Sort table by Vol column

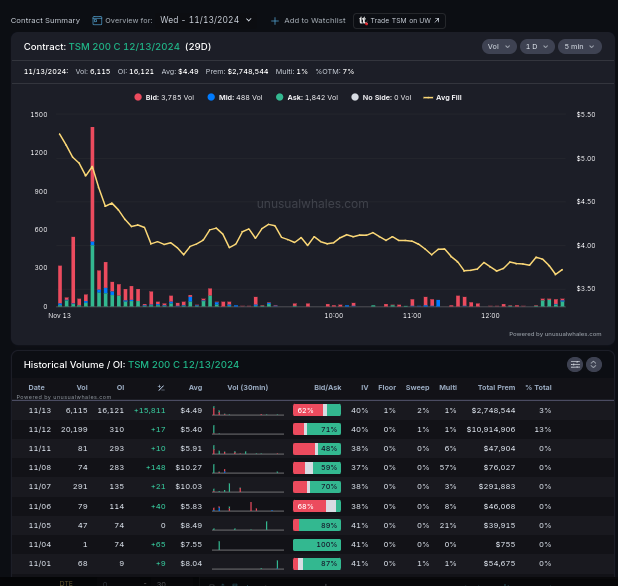(82, 387)
